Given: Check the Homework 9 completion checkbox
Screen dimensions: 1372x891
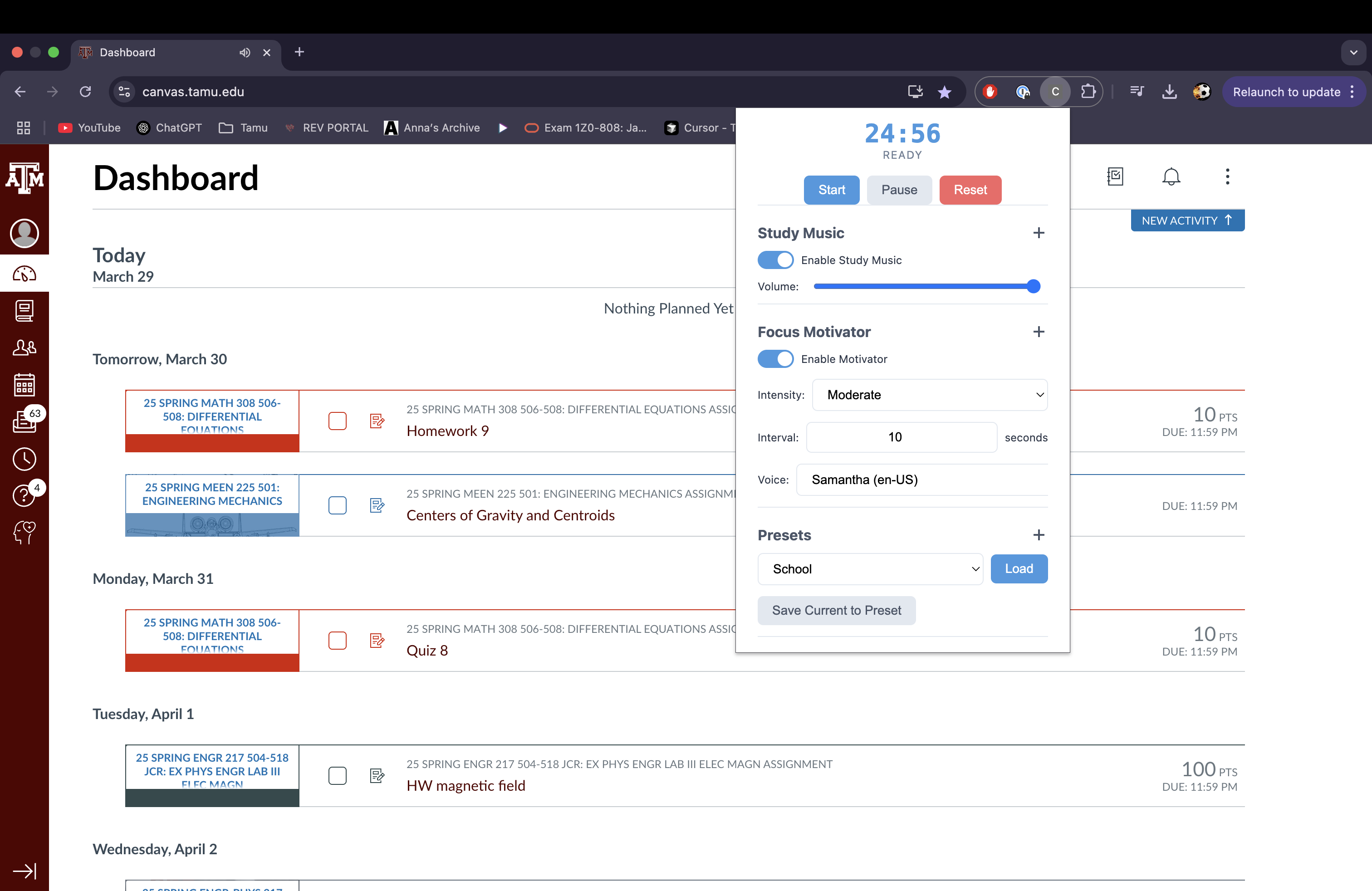Looking at the screenshot, I should (x=337, y=421).
